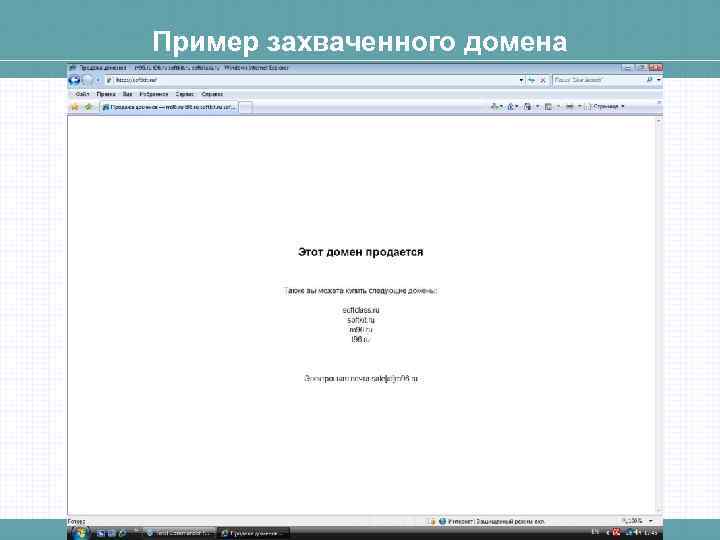Open the recent pages dropdown beside navigation arrows
Screen dimensions: 720x540
point(98,80)
